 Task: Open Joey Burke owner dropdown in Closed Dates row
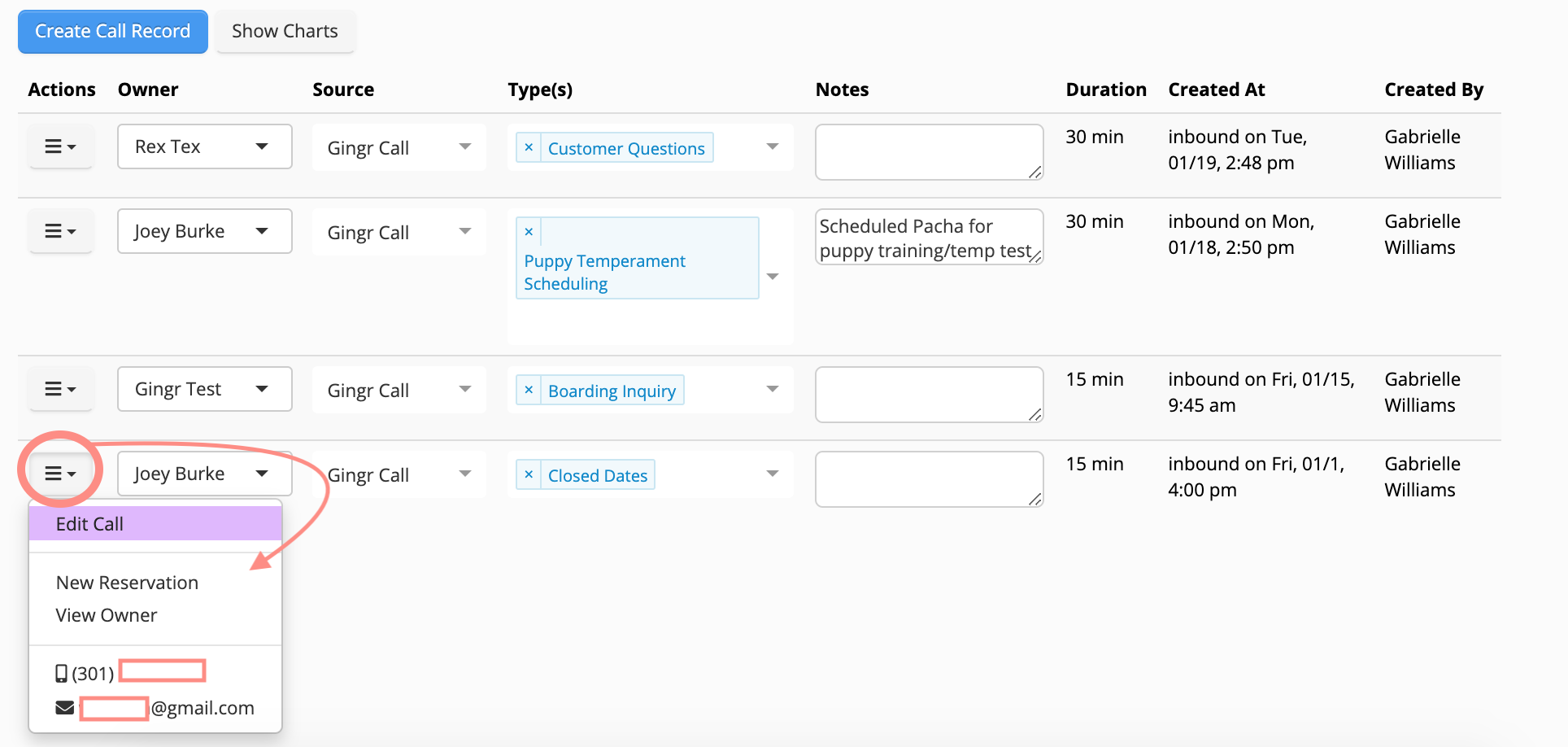205,474
